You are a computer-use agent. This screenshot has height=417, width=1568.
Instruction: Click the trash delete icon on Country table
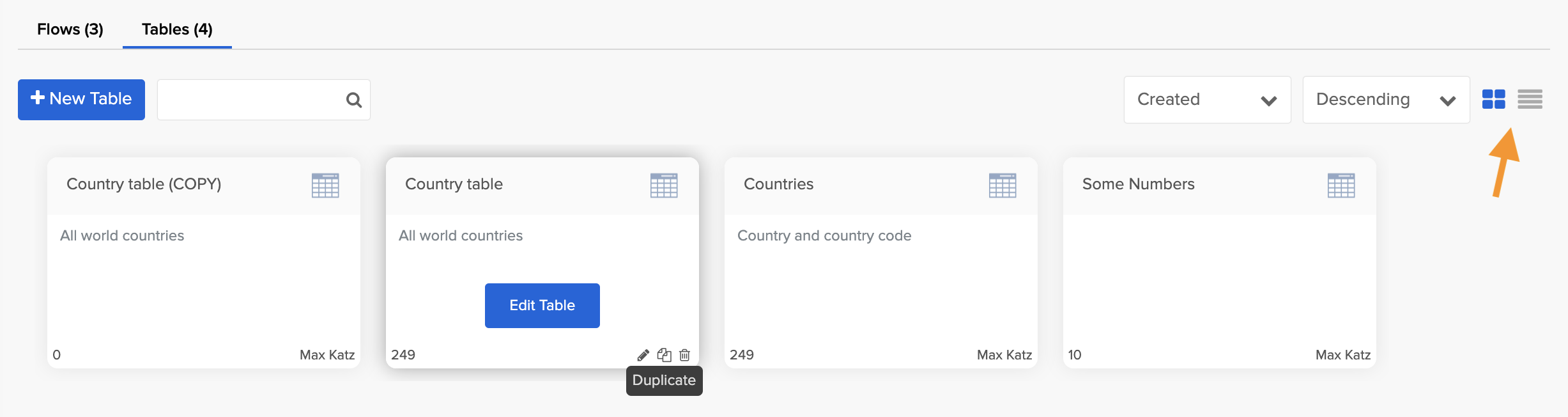tap(685, 355)
